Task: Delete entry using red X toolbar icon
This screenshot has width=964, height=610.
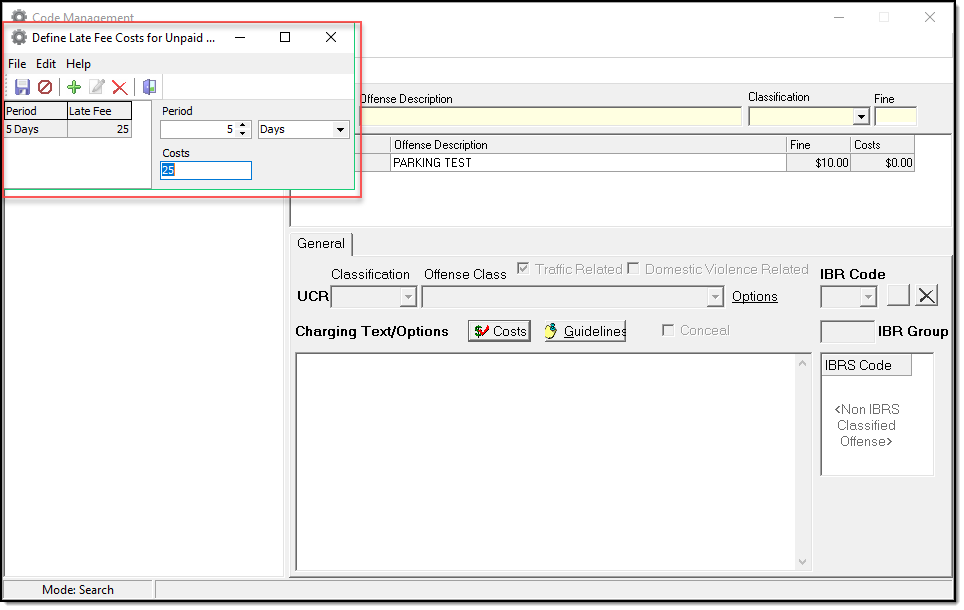Action: point(120,87)
